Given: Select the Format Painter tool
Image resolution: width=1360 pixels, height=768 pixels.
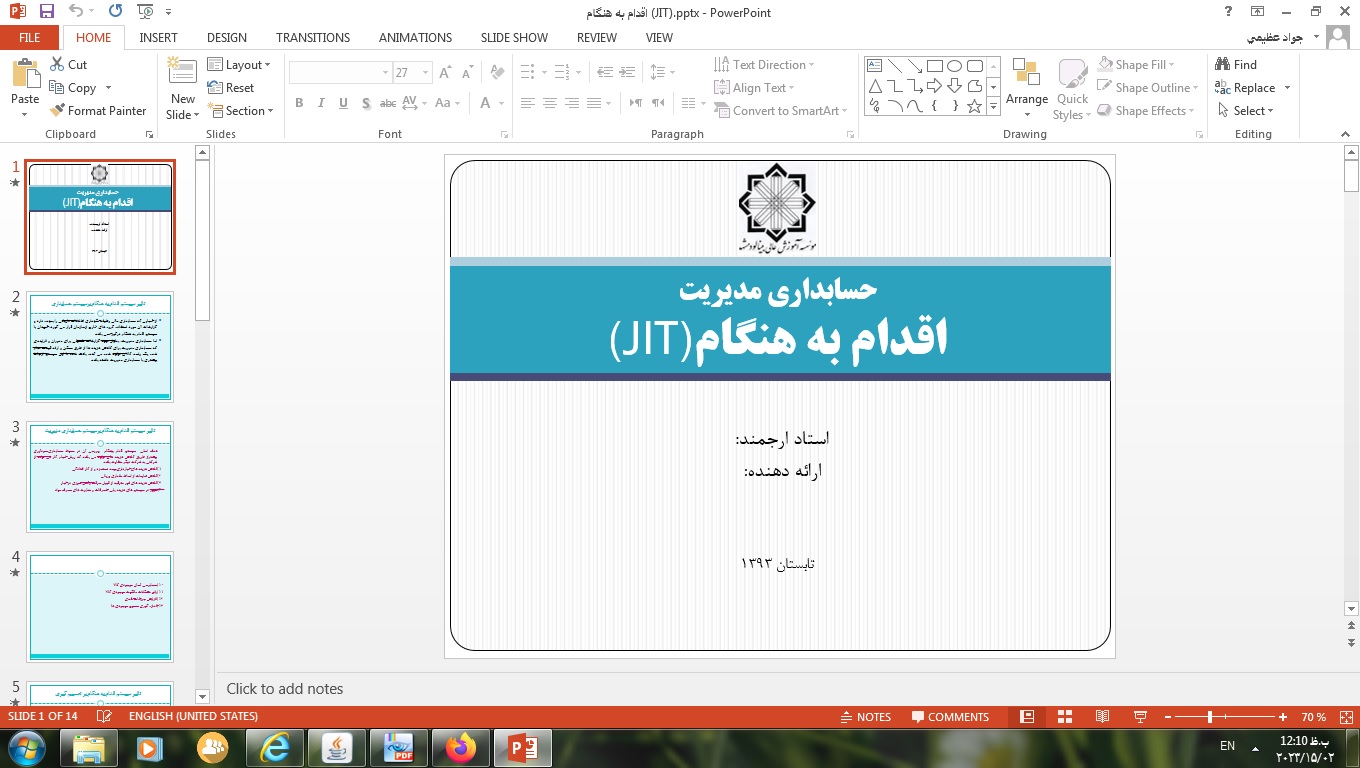Looking at the screenshot, I should 99,110.
